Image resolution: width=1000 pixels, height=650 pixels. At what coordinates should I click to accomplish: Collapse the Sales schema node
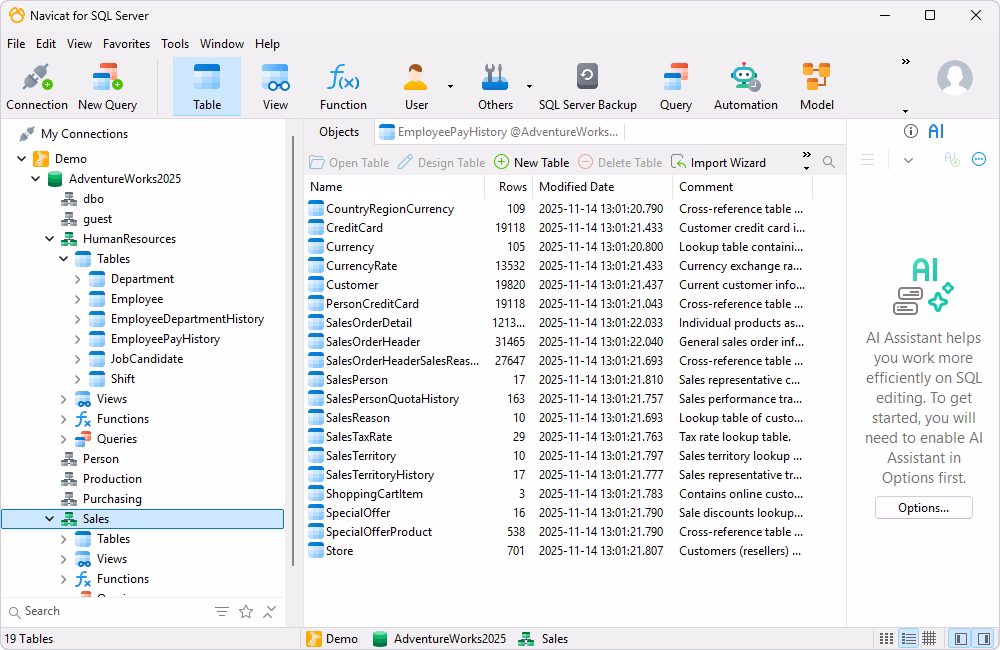pyautogui.click(x=50, y=519)
